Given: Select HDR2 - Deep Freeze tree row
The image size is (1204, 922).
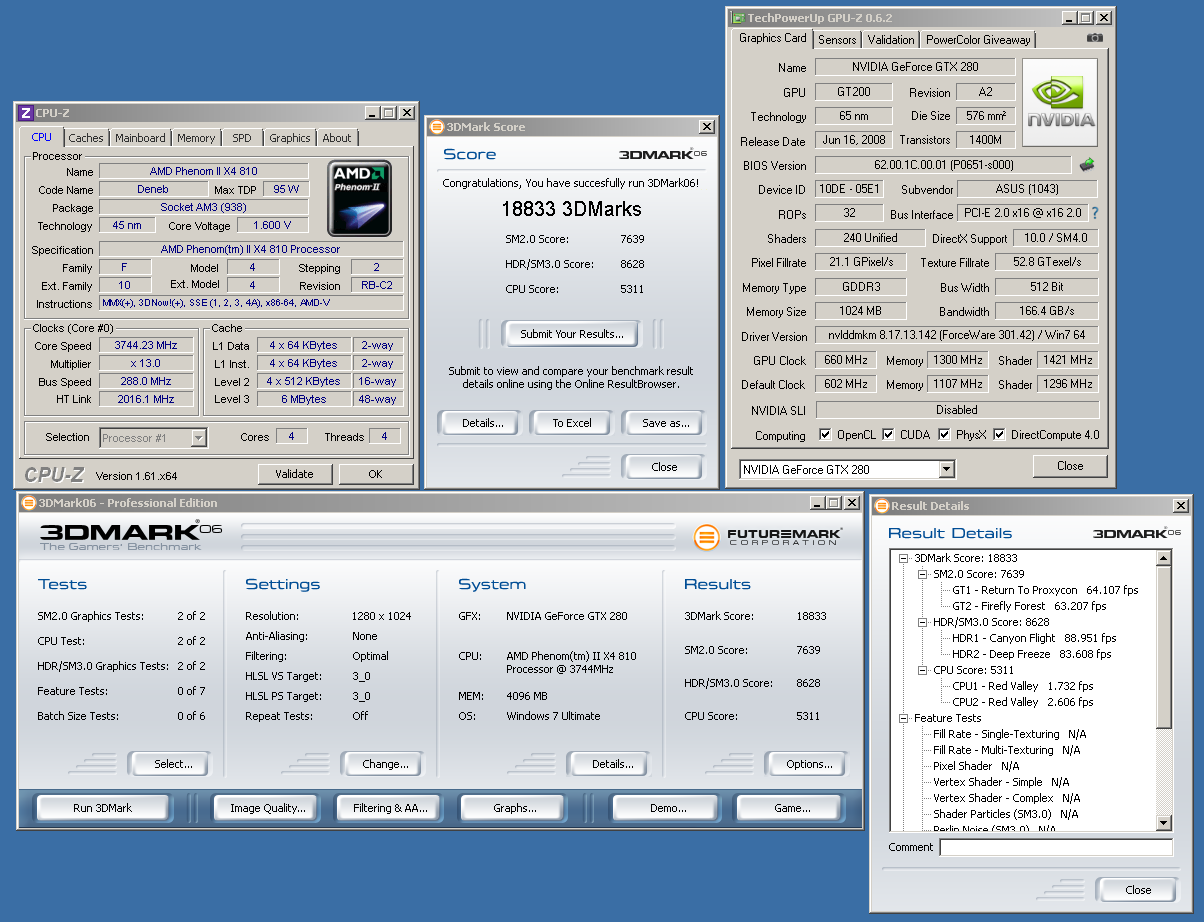Looking at the screenshot, I should [x=1031, y=654].
